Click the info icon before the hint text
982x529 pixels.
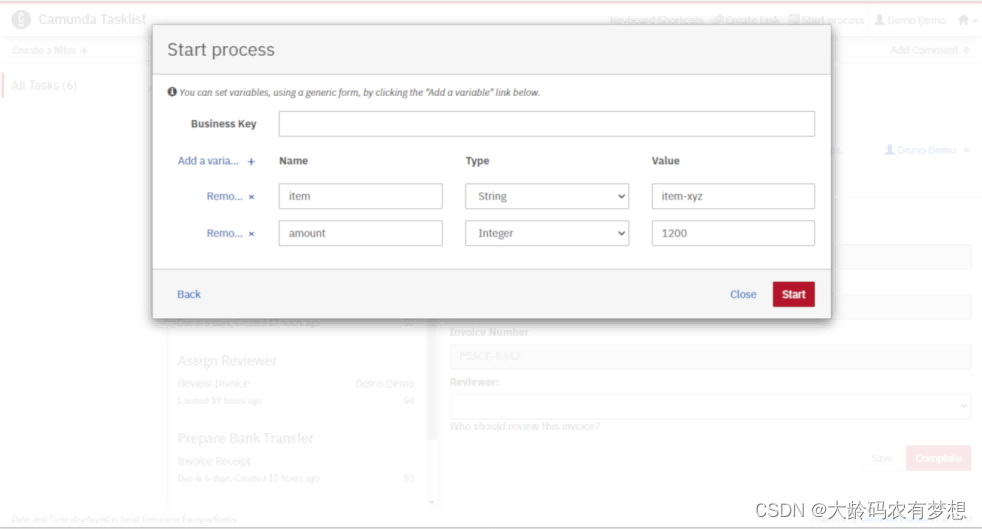pyautogui.click(x=172, y=92)
